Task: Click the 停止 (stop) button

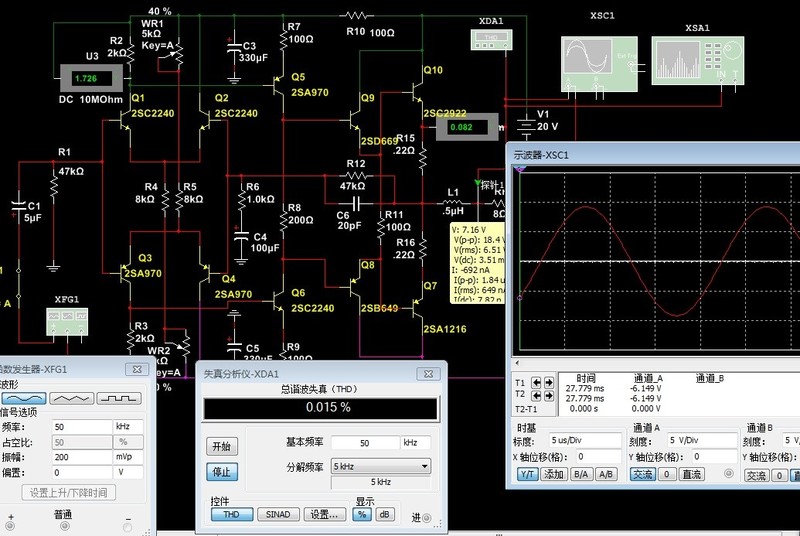Action: point(224,471)
